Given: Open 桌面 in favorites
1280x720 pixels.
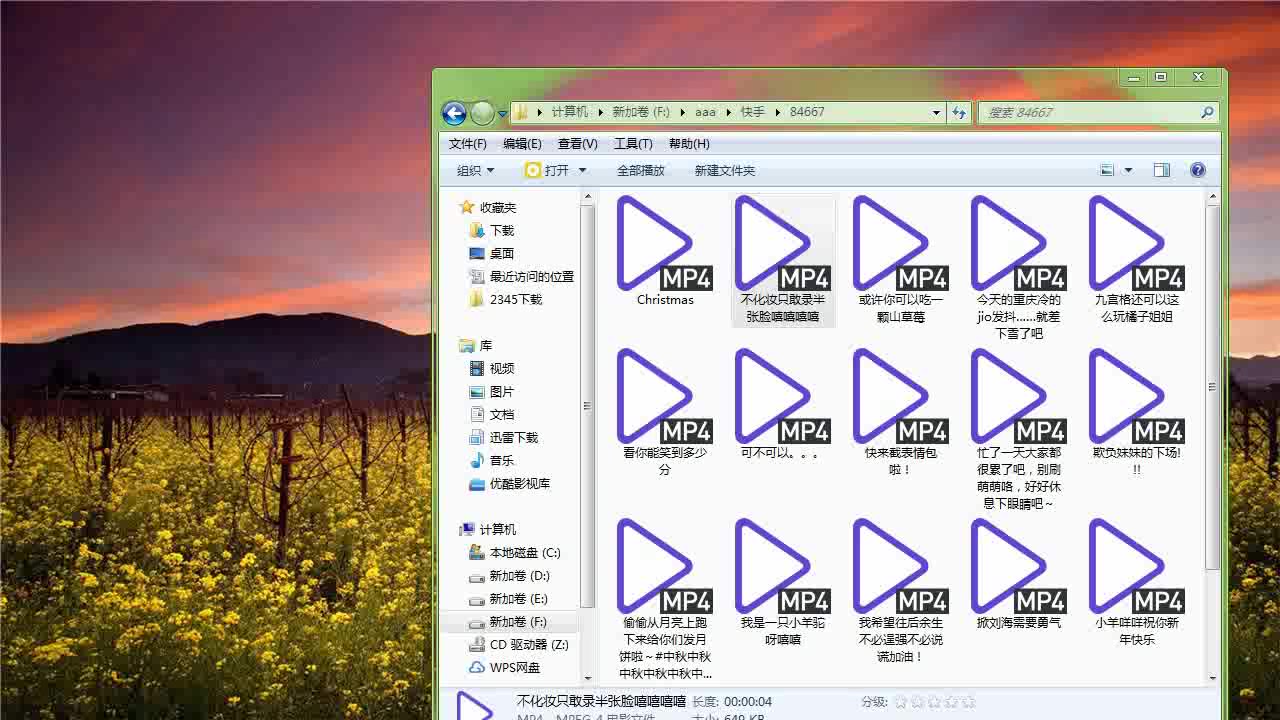Looking at the screenshot, I should pos(492,253).
